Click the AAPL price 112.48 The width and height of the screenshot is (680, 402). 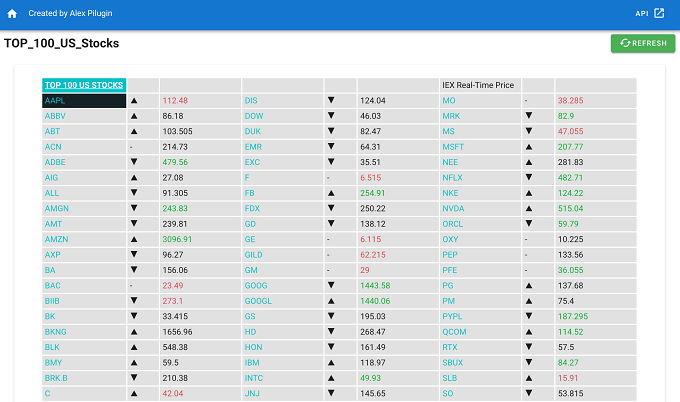[175, 101]
